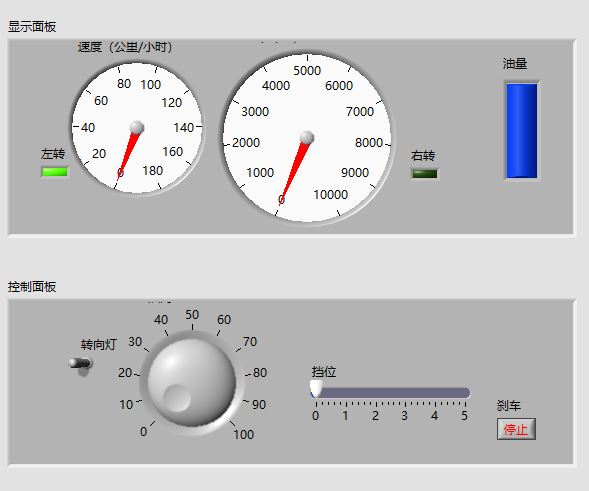This screenshot has height=491, width=589.
Task: Click the red 停止 brake button
Action: [516, 429]
